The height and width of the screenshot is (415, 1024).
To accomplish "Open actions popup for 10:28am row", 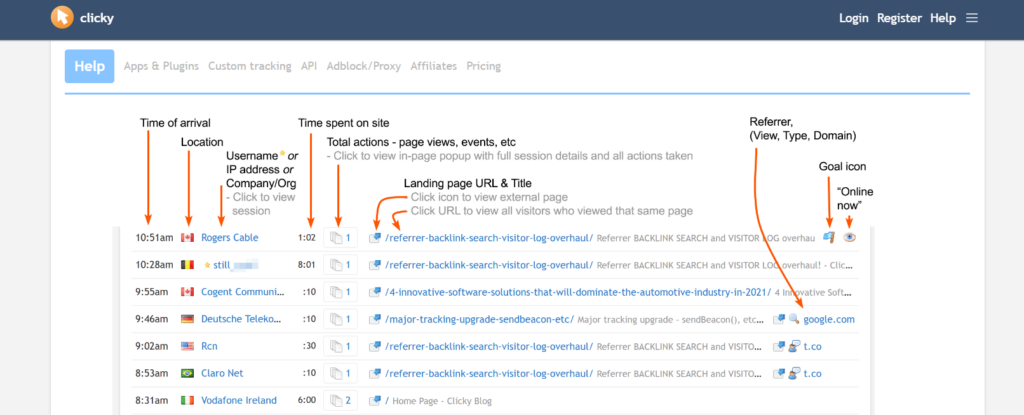I will coord(340,265).
